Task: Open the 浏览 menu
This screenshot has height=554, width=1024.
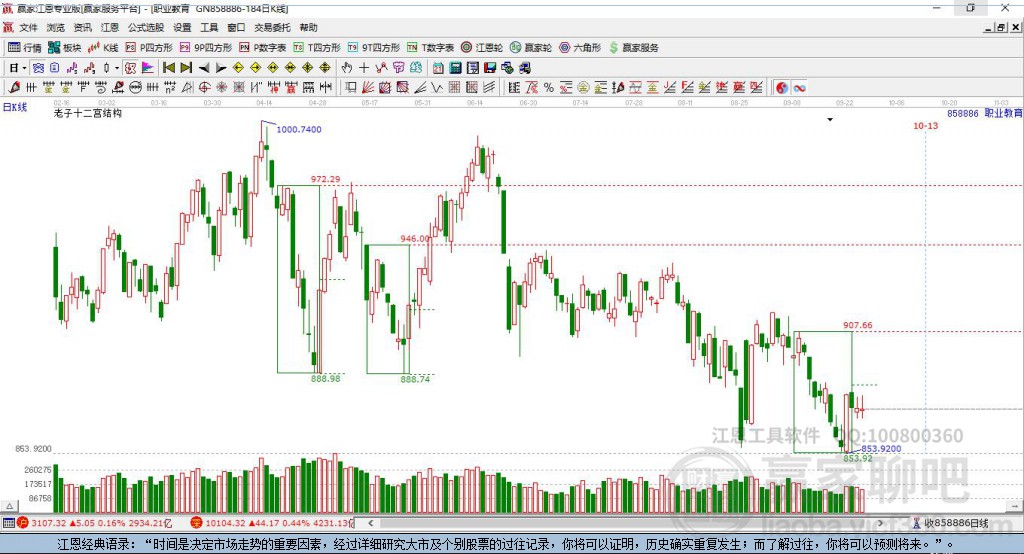Action: pyautogui.click(x=56, y=27)
